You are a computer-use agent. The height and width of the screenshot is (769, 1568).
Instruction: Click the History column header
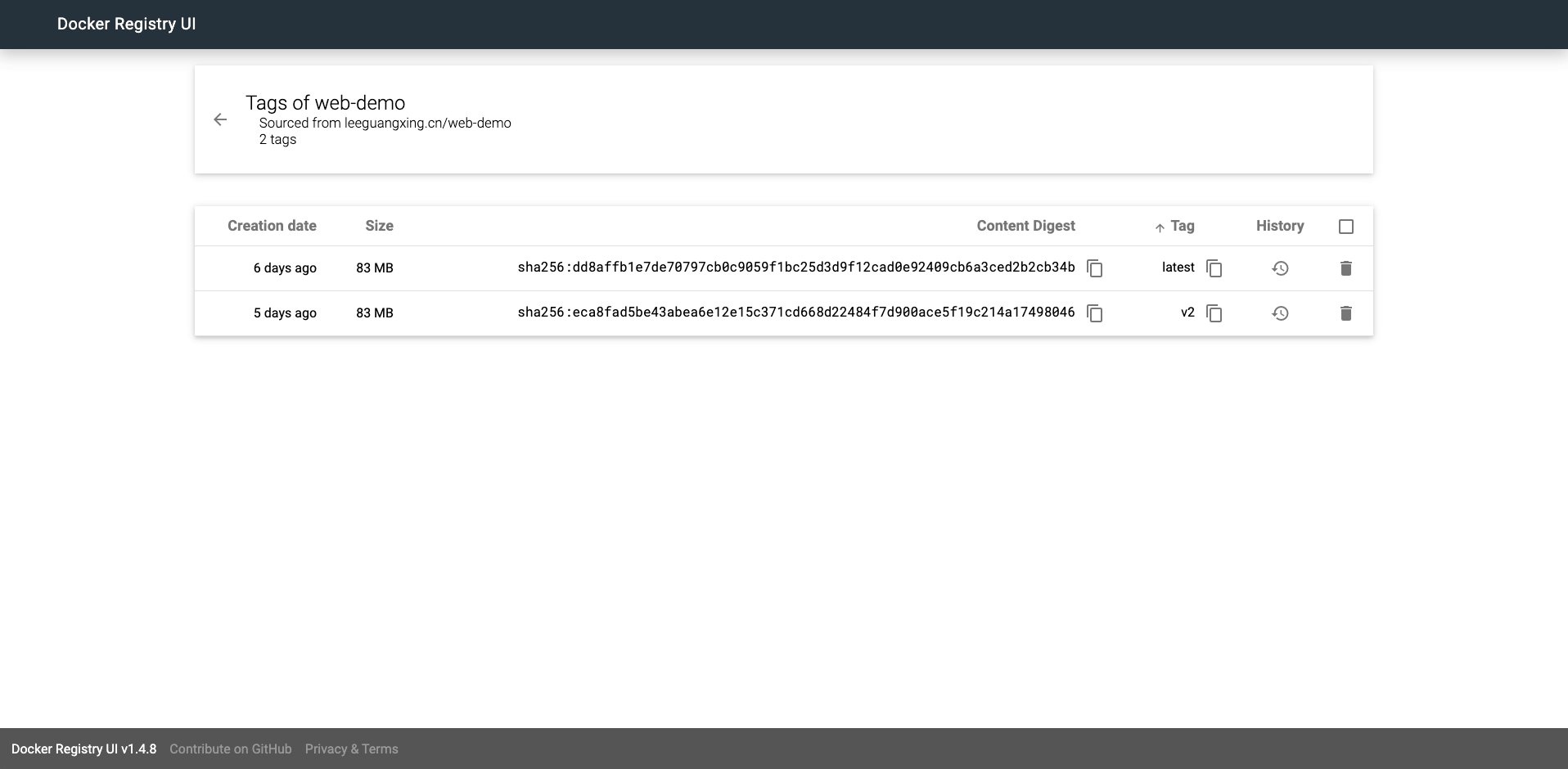pyautogui.click(x=1280, y=226)
